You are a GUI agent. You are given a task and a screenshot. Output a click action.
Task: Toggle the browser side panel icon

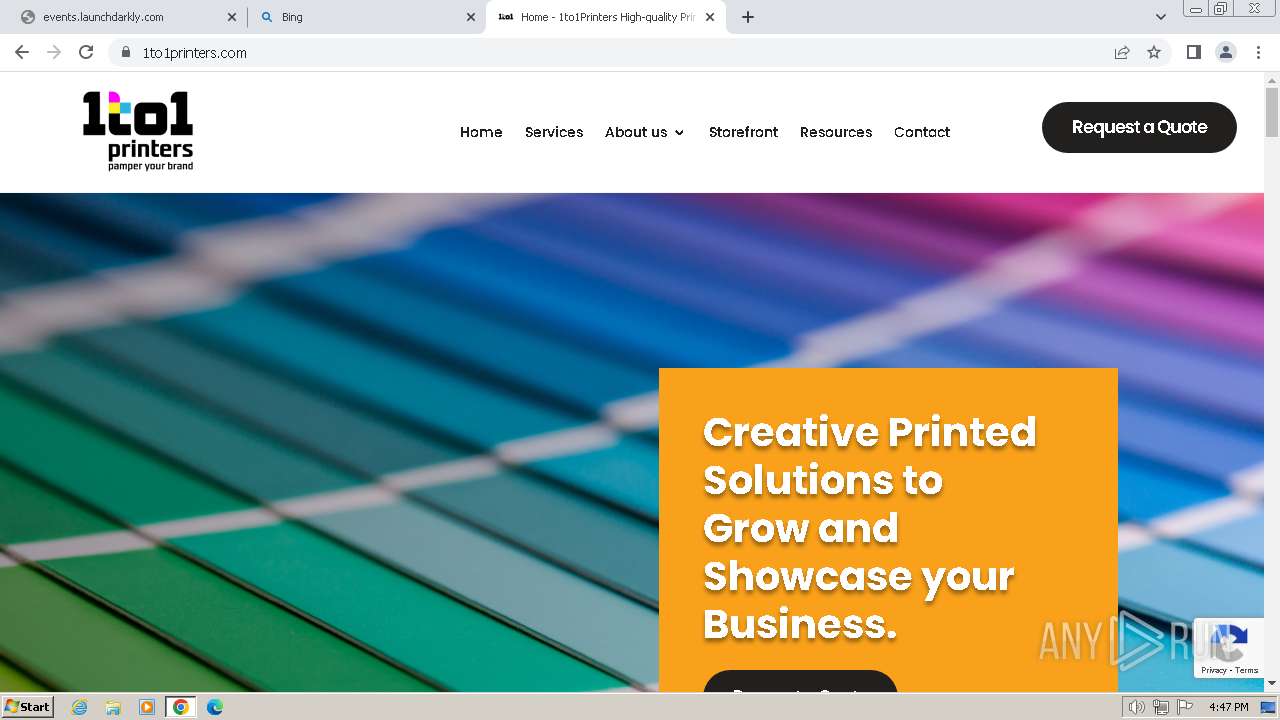pyautogui.click(x=1193, y=52)
